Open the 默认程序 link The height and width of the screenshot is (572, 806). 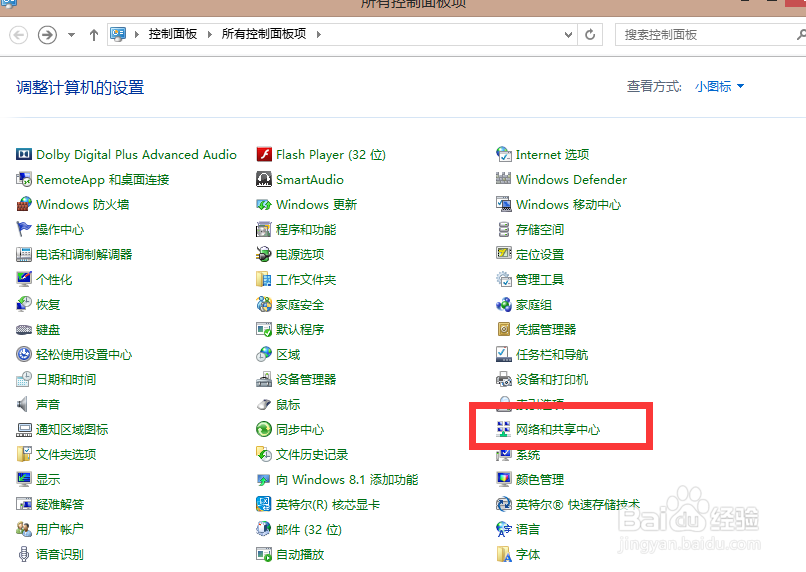[300, 329]
